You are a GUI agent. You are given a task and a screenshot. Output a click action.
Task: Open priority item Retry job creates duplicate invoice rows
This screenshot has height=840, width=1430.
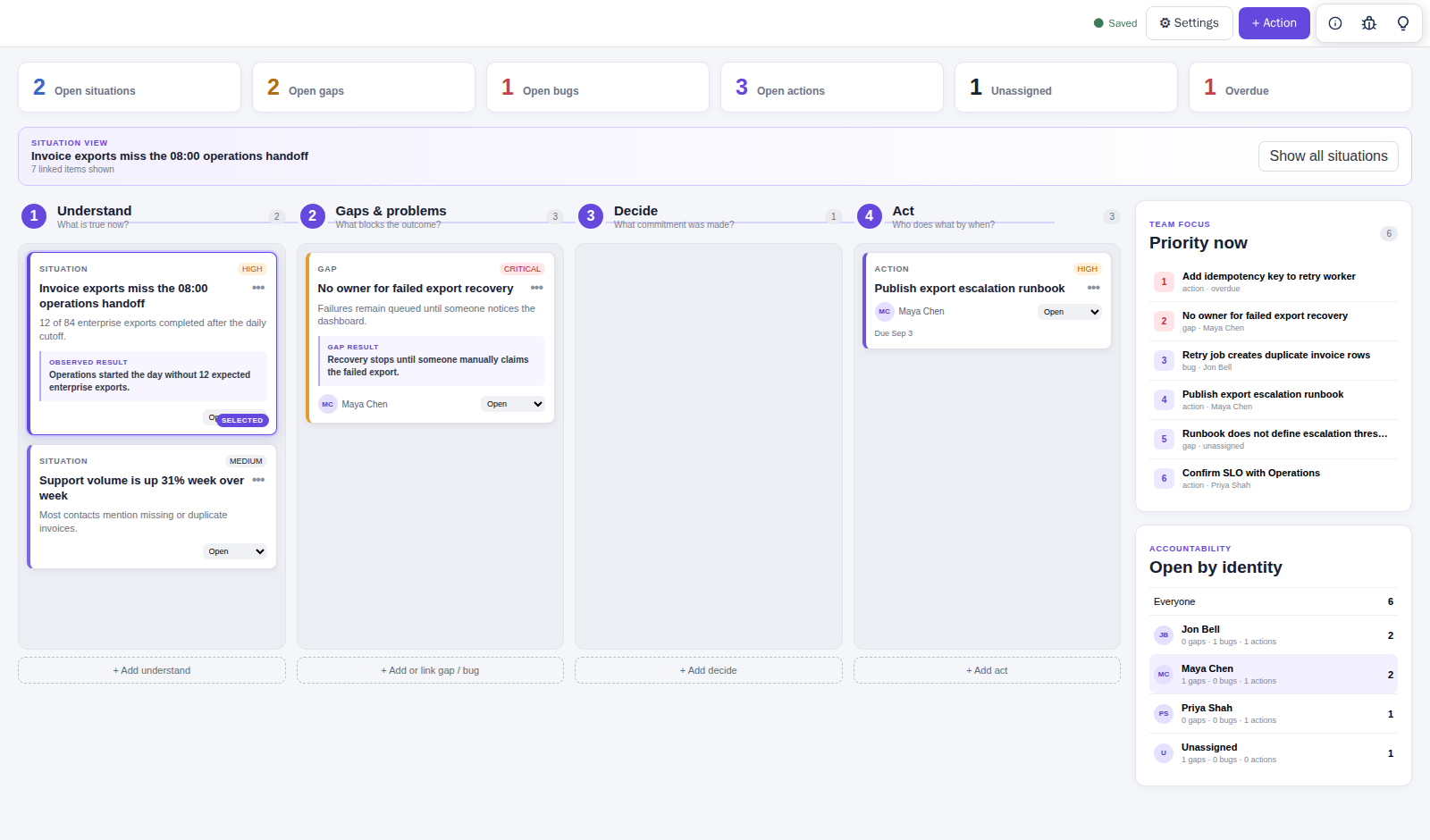click(1274, 360)
